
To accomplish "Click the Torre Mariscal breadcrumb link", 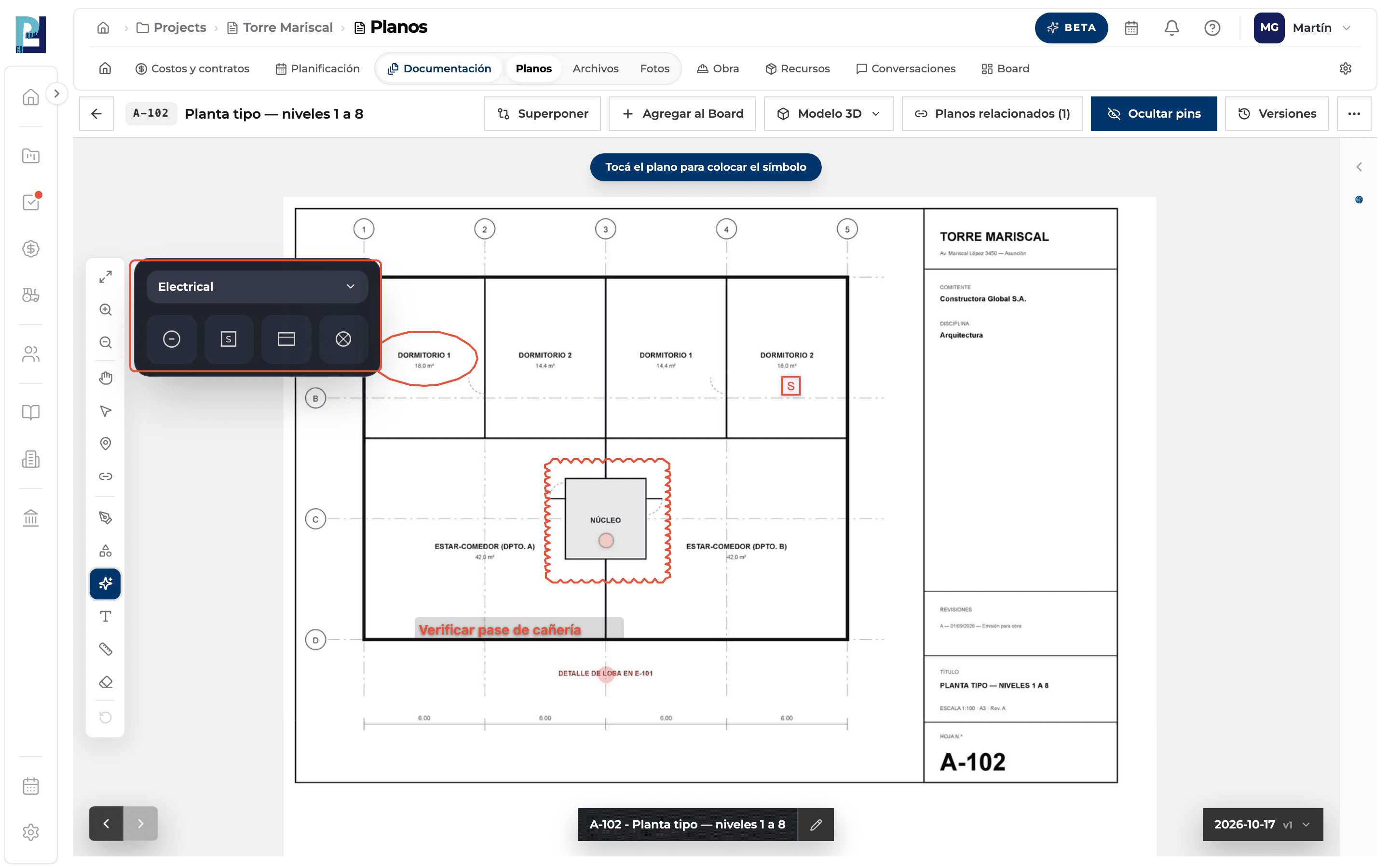I will 280,27.
